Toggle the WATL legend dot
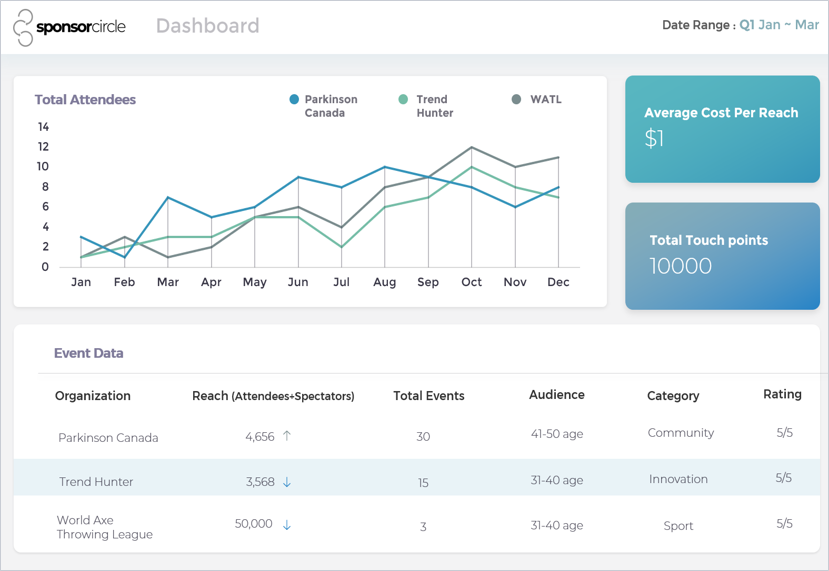Screen dimensions: 829x571 point(517,99)
